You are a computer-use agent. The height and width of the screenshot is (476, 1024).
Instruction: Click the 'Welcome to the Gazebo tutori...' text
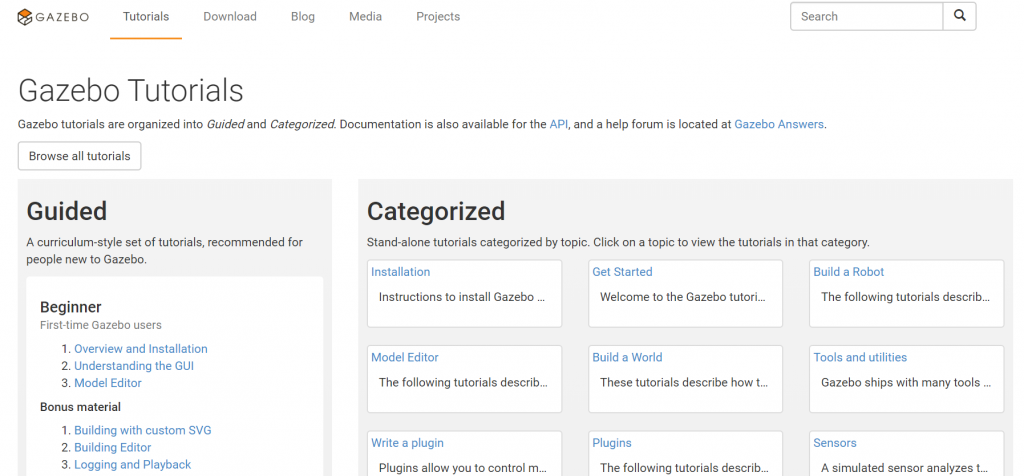(683, 296)
